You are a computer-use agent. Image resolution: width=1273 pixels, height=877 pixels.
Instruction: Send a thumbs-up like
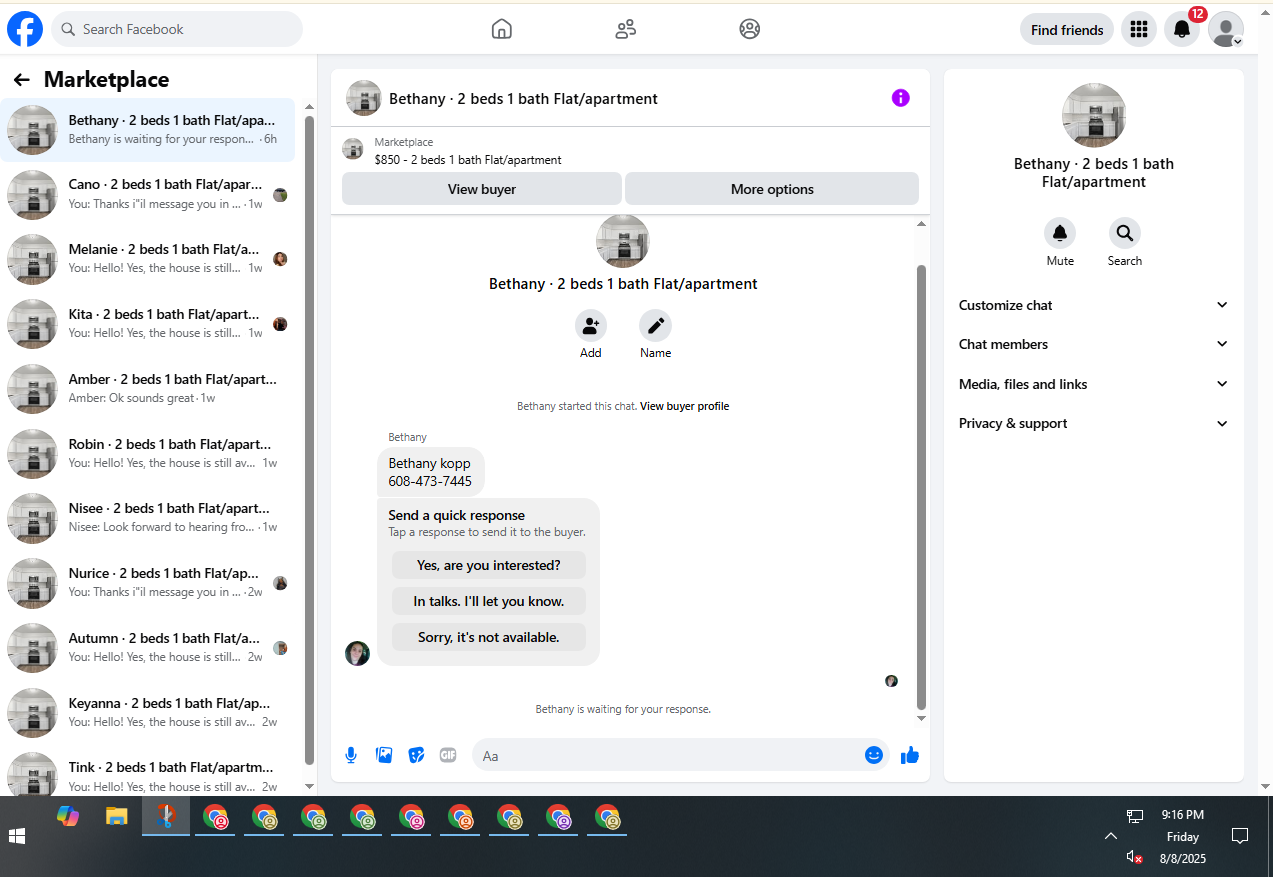pos(910,755)
